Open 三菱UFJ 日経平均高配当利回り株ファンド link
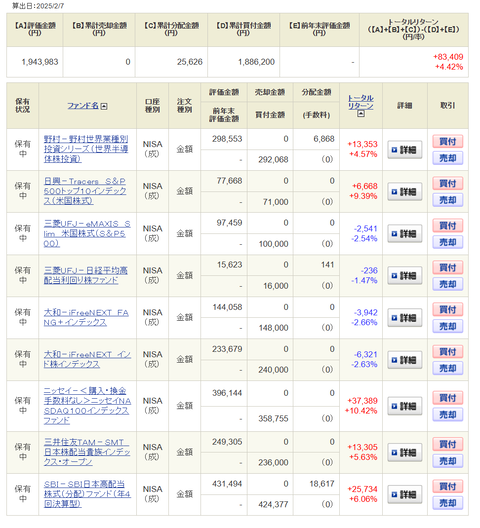480x528 pixels. (x=86, y=275)
